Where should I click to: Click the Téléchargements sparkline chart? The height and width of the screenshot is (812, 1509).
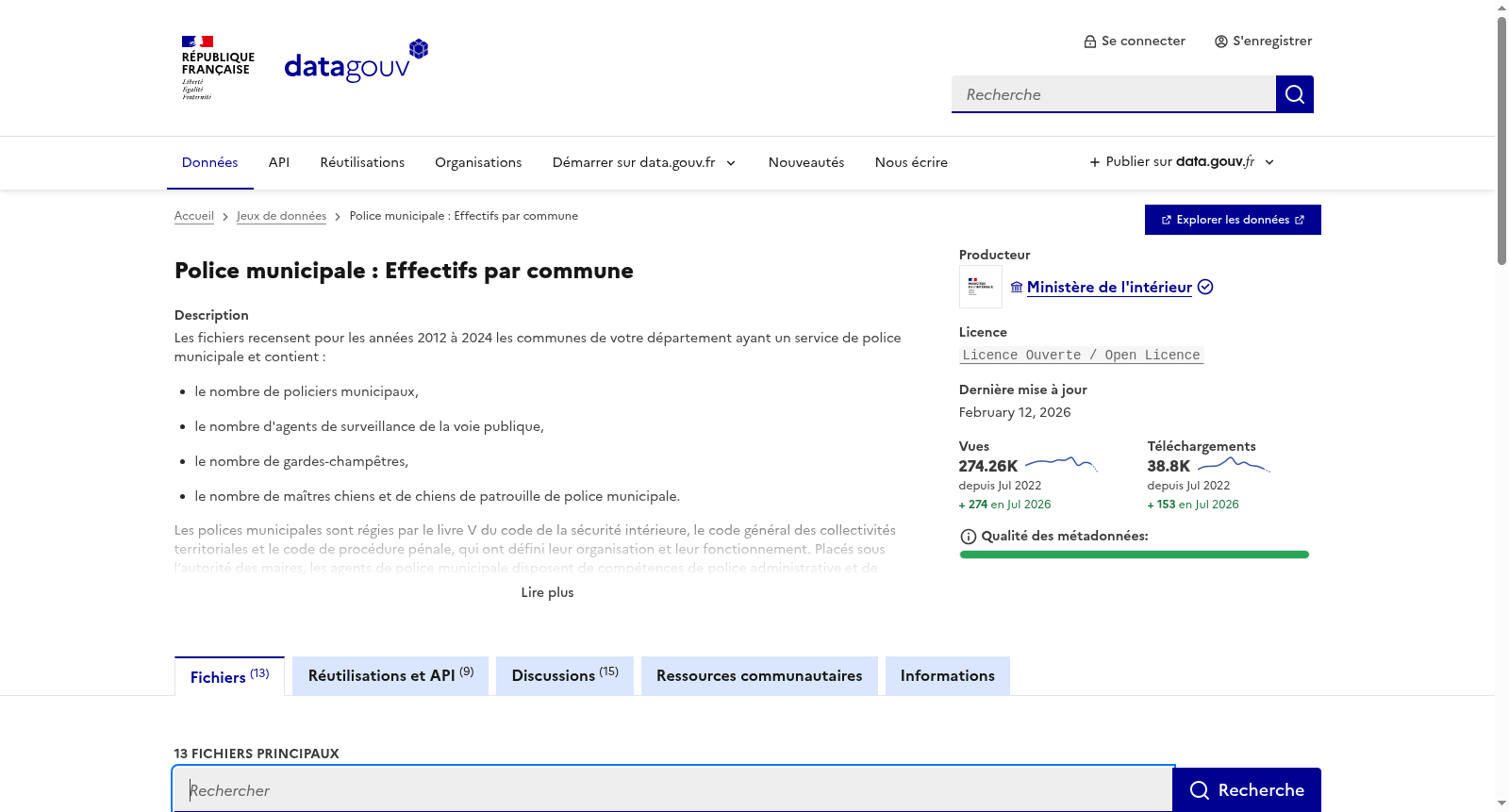pyautogui.click(x=1234, y=464)
